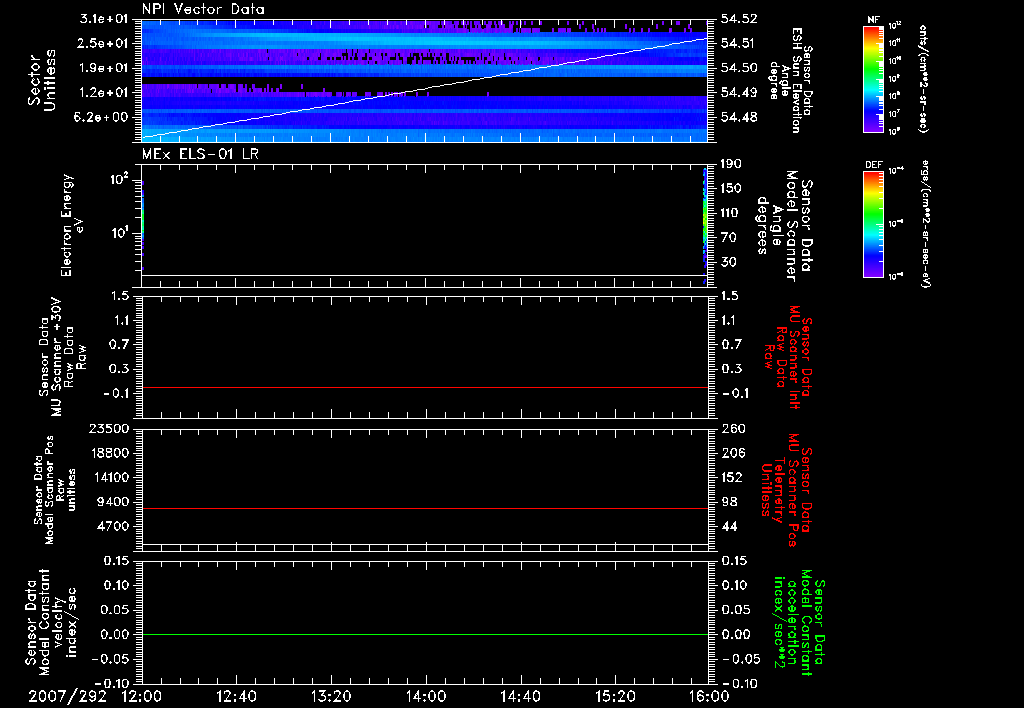Click the 44 telemetry tick value
Viewport: 1024px width, 708px height.
[728, 526]
